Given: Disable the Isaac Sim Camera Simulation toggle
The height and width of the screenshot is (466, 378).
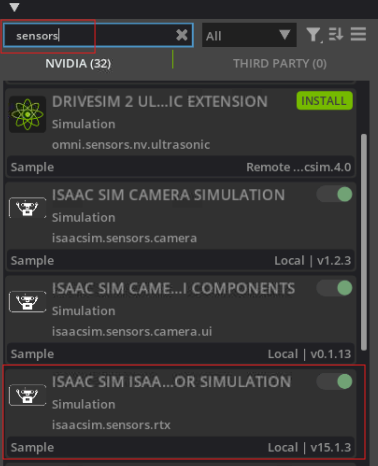Looking at the screenshot, I should pos(334,194).
